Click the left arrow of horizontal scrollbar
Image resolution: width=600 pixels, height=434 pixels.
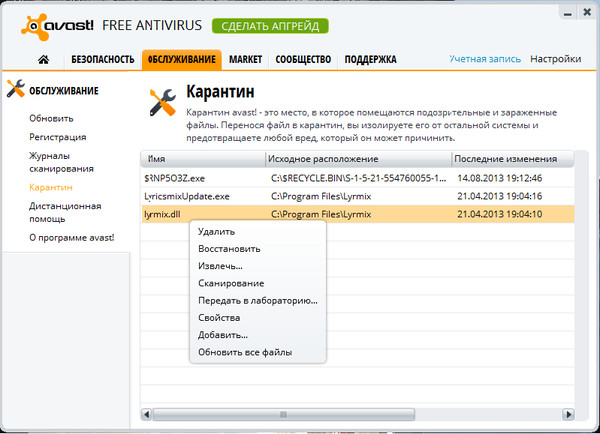[x=147, y=414]
